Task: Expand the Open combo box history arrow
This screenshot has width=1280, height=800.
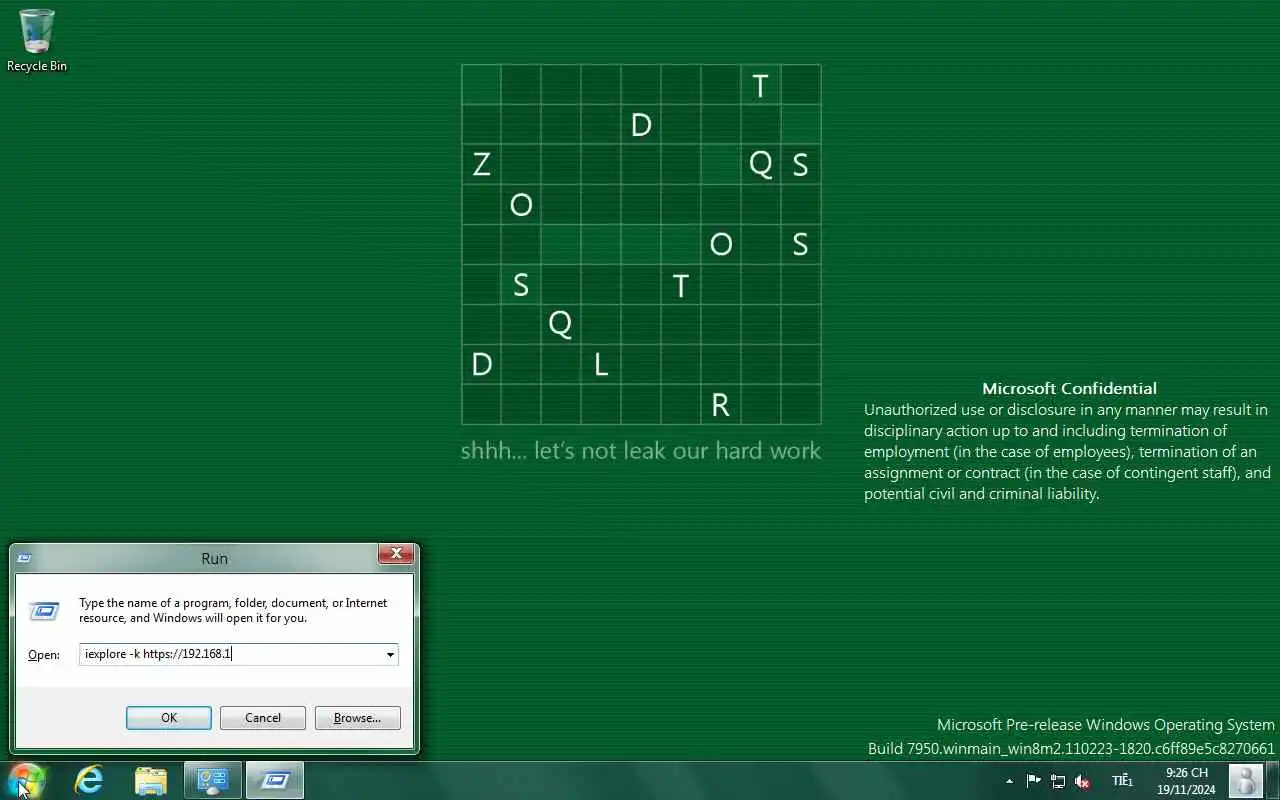Action: pyautogui.click(x=390, y=655)
